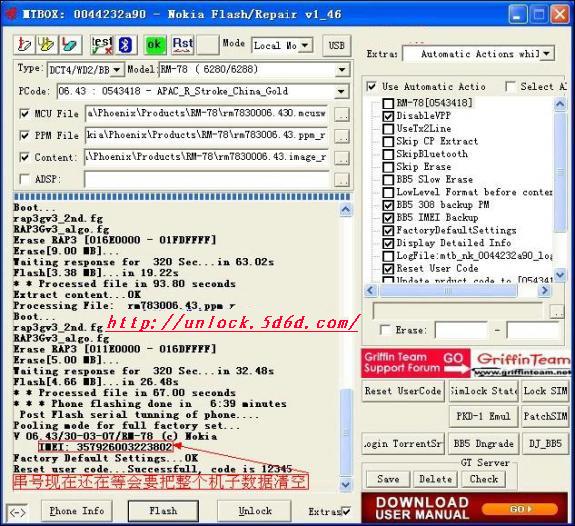This screenshot has width=575, height=526.
Task: Click the PKD-1 Emul button
Action: click(483, 417)
